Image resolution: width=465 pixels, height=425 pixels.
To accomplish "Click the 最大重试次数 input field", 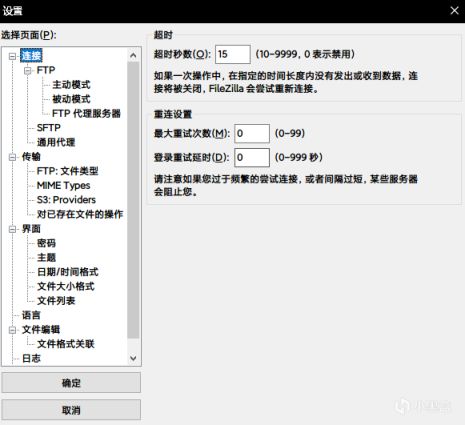I will tap(252, 133).
